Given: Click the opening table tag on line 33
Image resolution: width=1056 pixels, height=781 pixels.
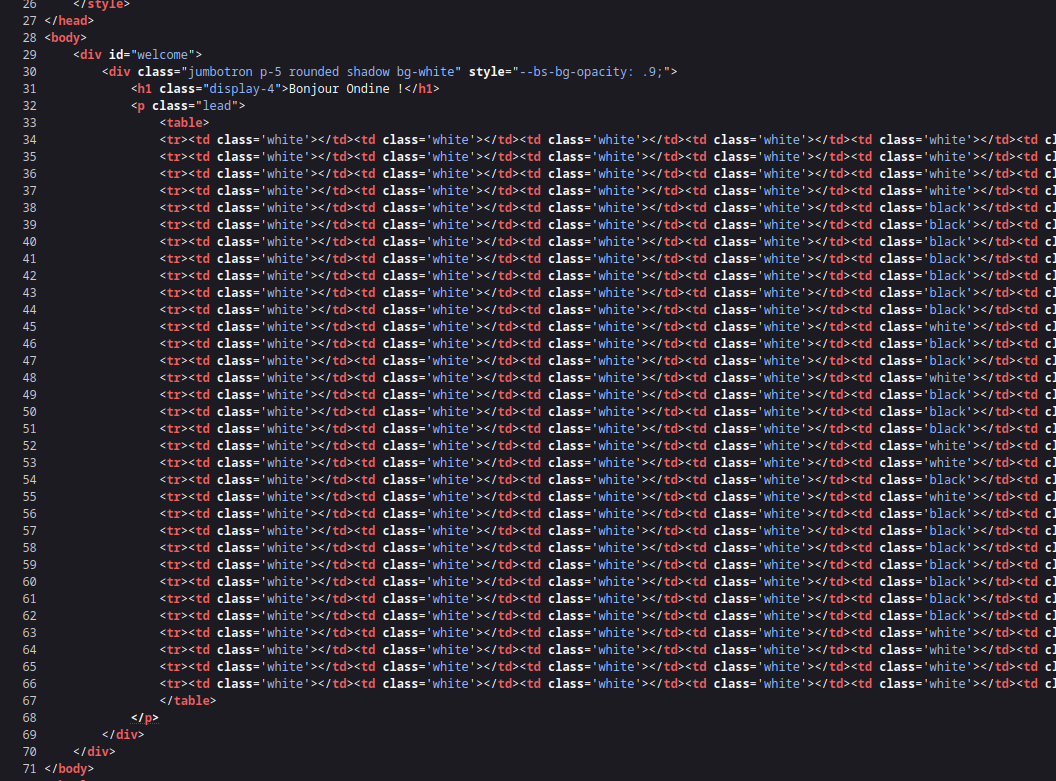Looking at the screenshot, I should click(x=184, y=123).
